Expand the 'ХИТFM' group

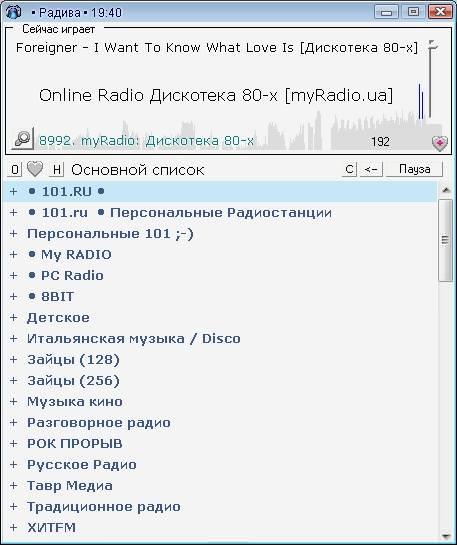14,528
